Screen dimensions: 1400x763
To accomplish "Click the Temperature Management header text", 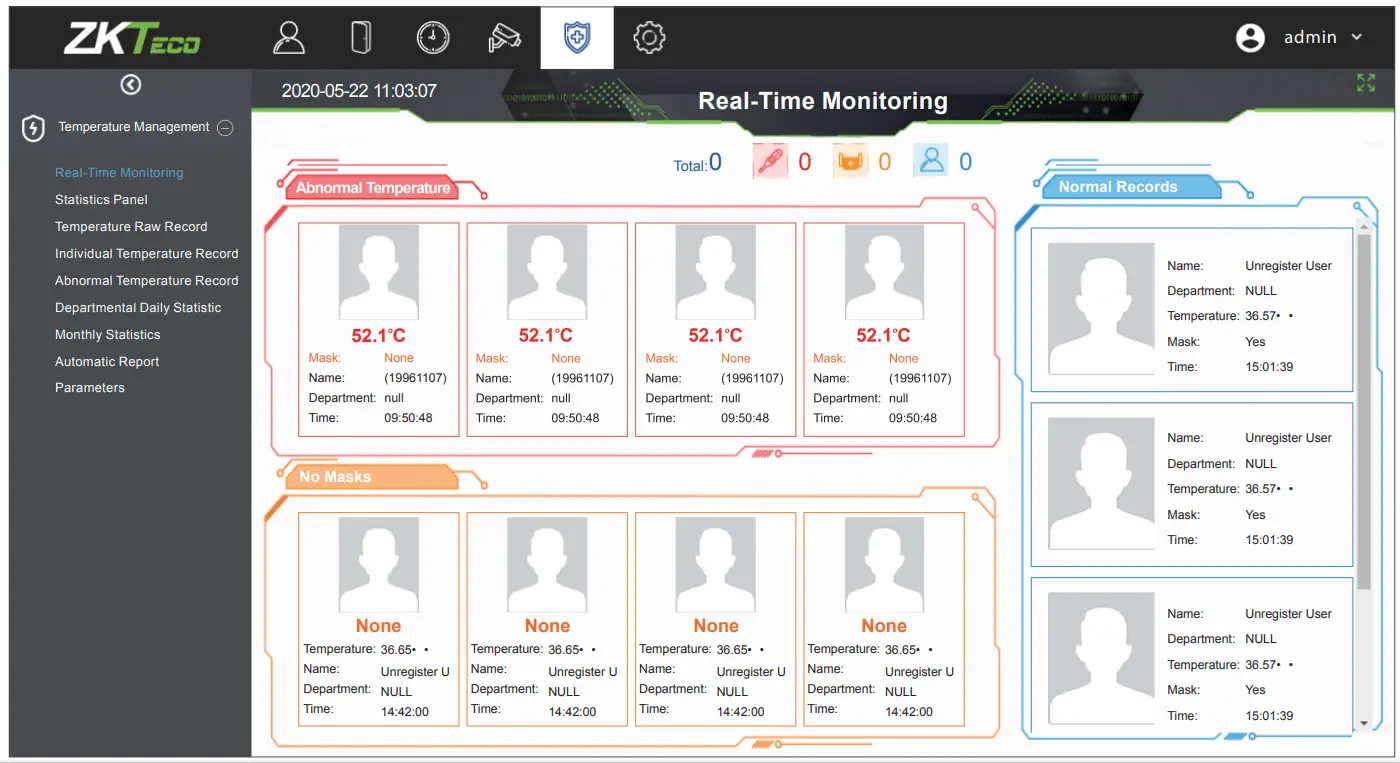I will pyautogui.click(x=134, y=127).
